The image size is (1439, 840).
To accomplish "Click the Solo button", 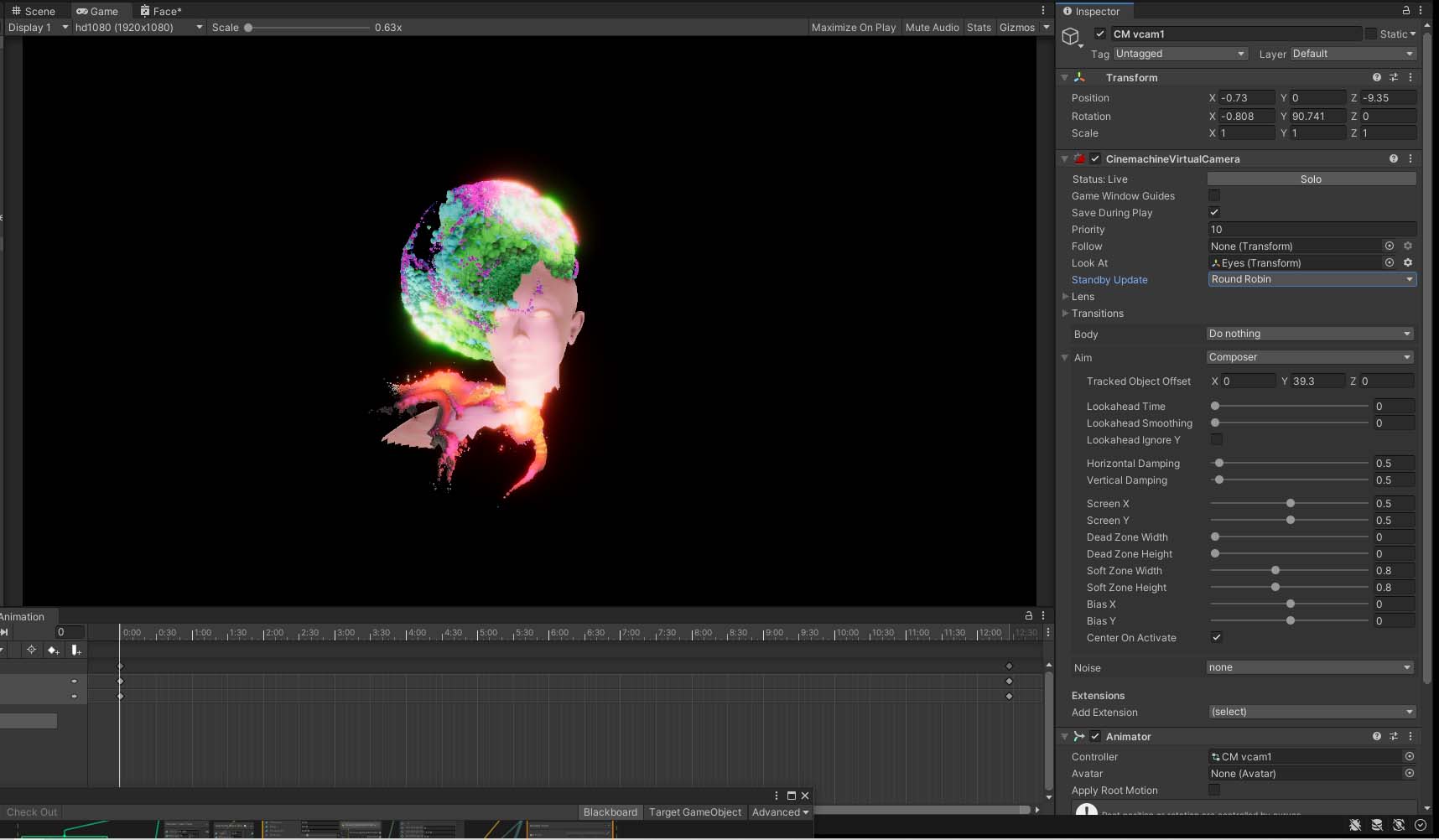I will tap(1312, 179).
